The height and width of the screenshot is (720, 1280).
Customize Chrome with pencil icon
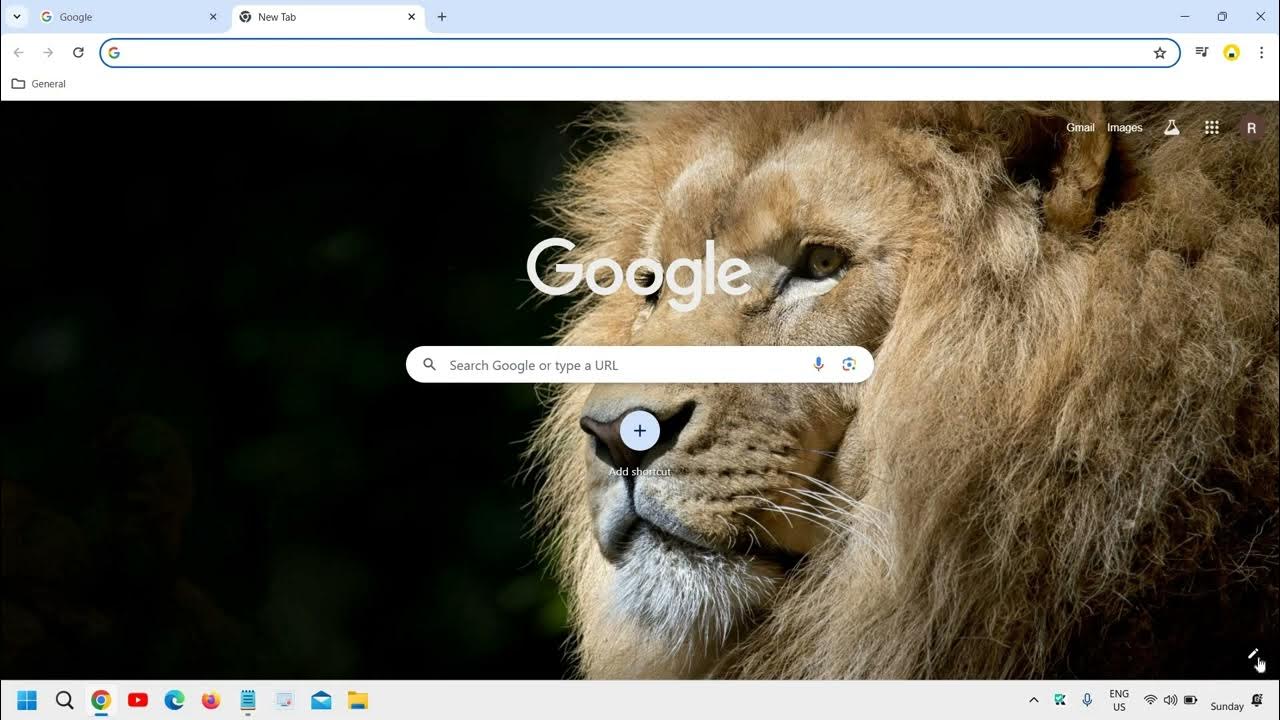pyautogui.click(x=1253, y=654)
